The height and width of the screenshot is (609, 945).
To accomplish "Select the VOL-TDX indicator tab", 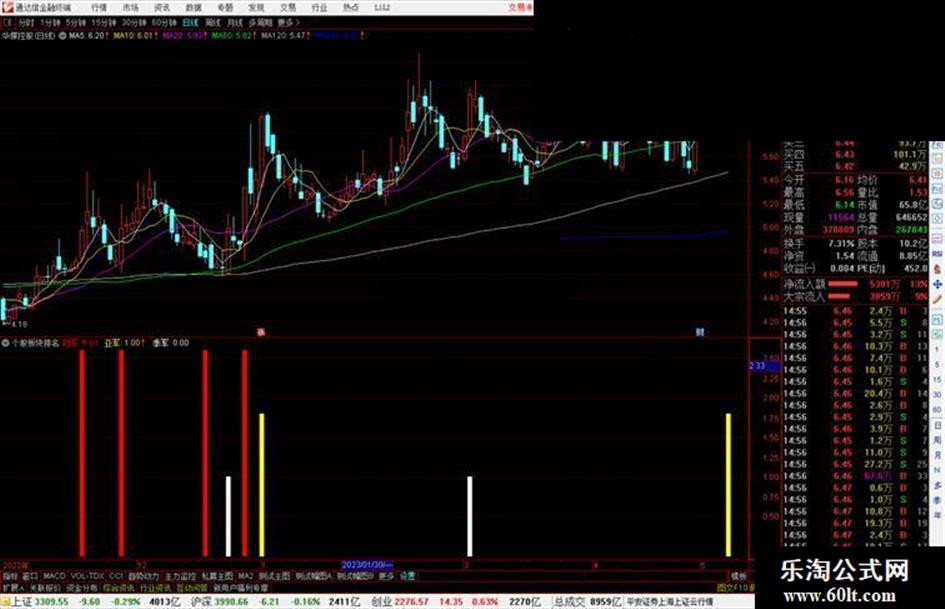I will click(x=88, y=576).
